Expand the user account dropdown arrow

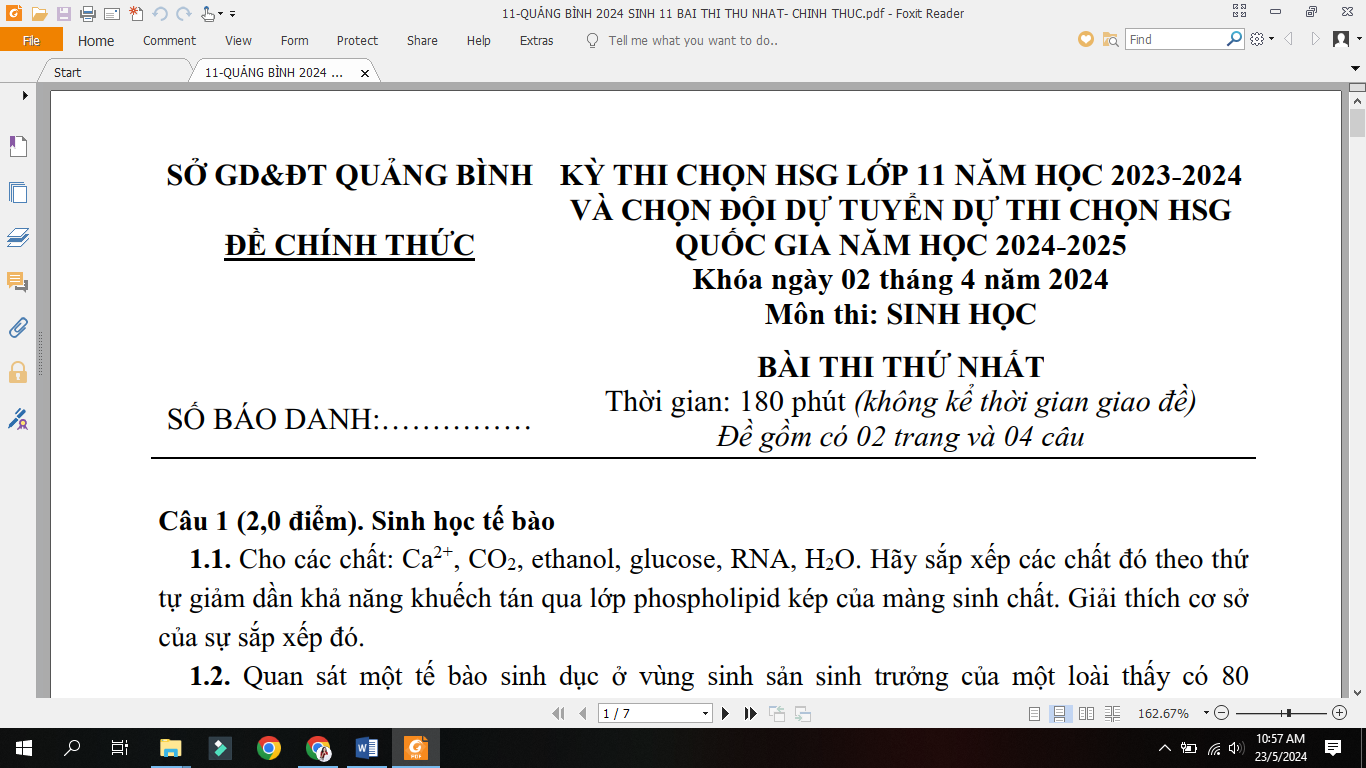[x=1359, y=40]
